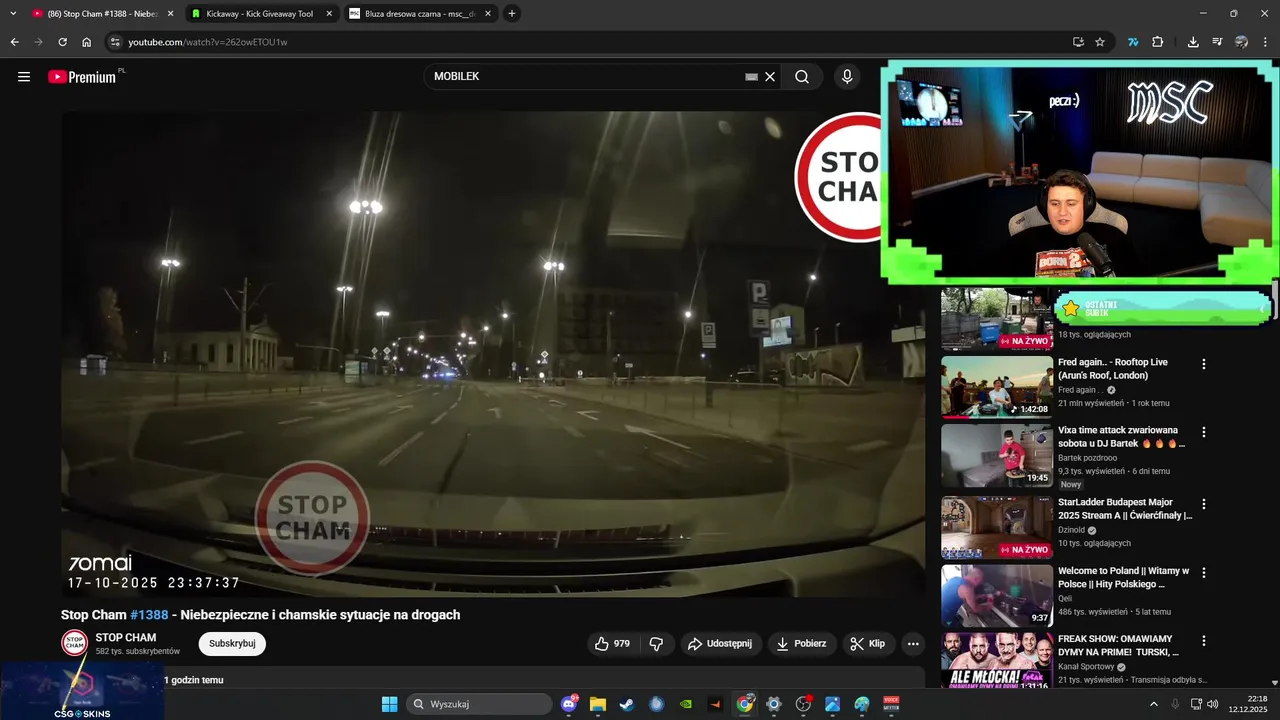Open a new browser tab
1280x720 pixels.
tap(512, 14)
